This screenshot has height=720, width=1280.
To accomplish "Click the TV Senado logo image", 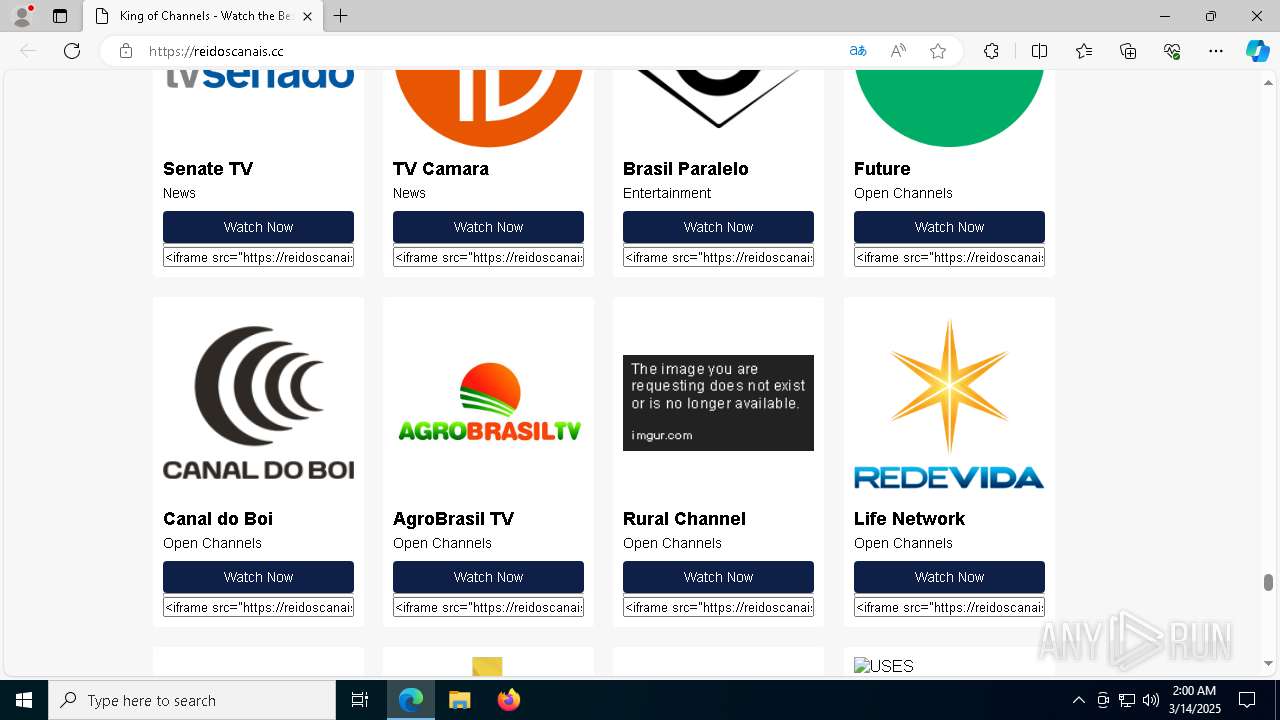I will tap(260, 78).
